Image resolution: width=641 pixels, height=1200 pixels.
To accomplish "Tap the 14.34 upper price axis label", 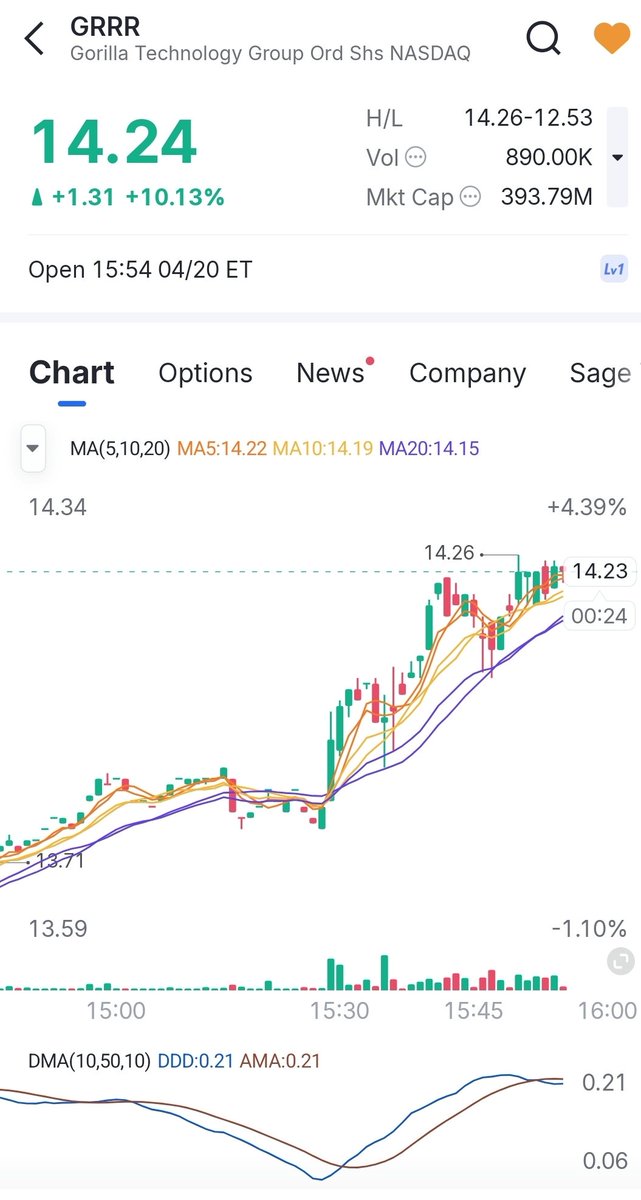I will [x=58, y=508].
